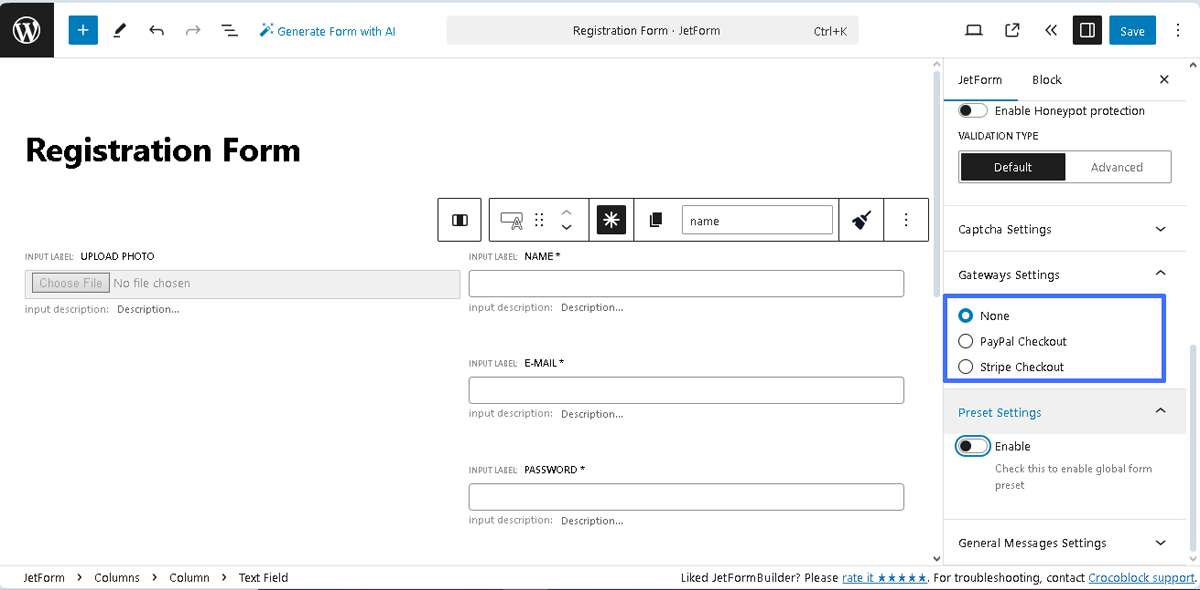Collapse panels with double chevron icon
The height and width of the screenshot is (590, 1200).
(1050, 30)
